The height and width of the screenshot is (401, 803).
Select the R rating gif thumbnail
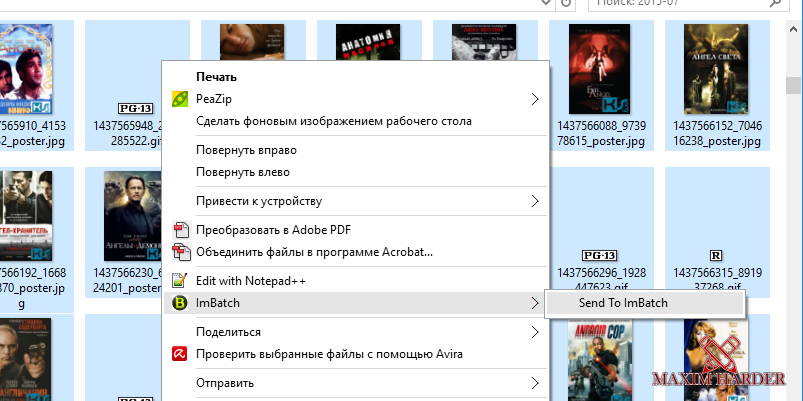(x=716, y=255)
